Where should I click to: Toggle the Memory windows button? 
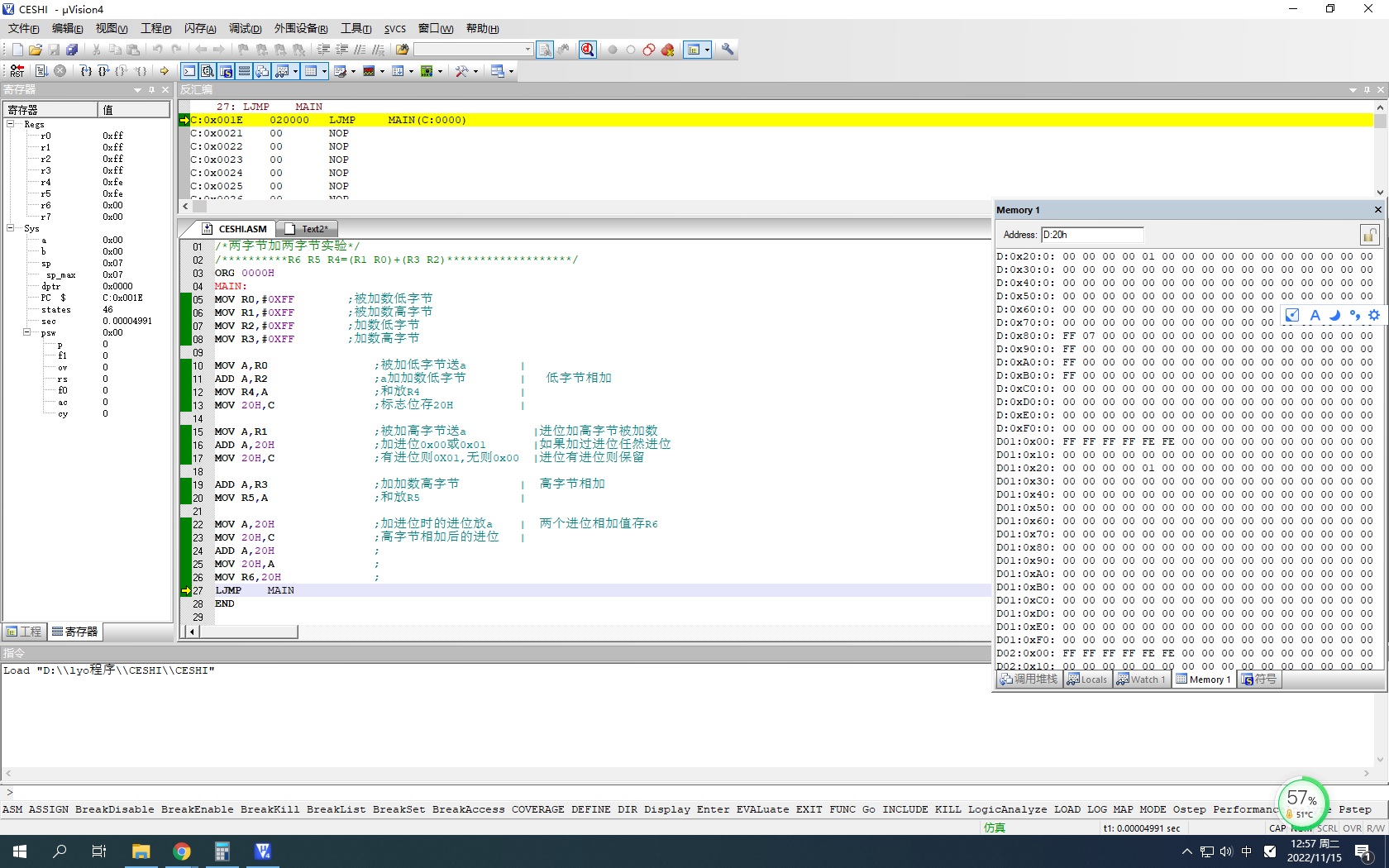(311, 71)
